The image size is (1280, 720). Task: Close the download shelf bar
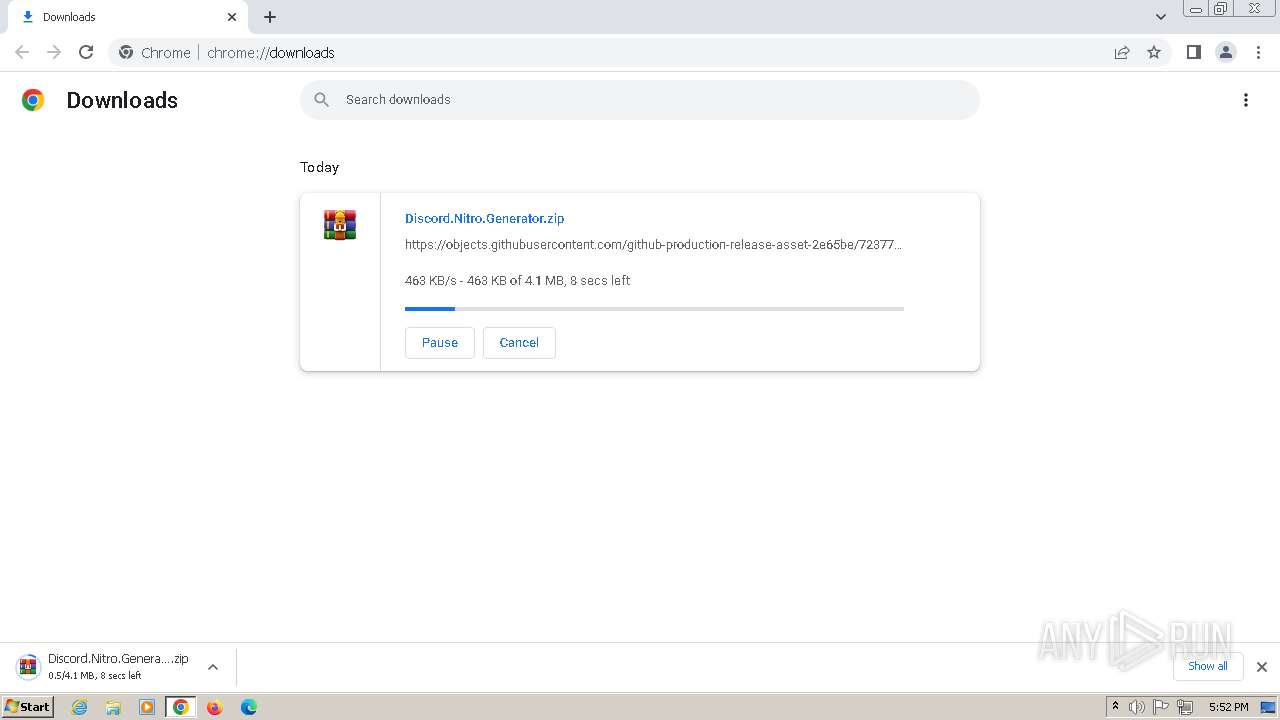[x=1262, y=667]
